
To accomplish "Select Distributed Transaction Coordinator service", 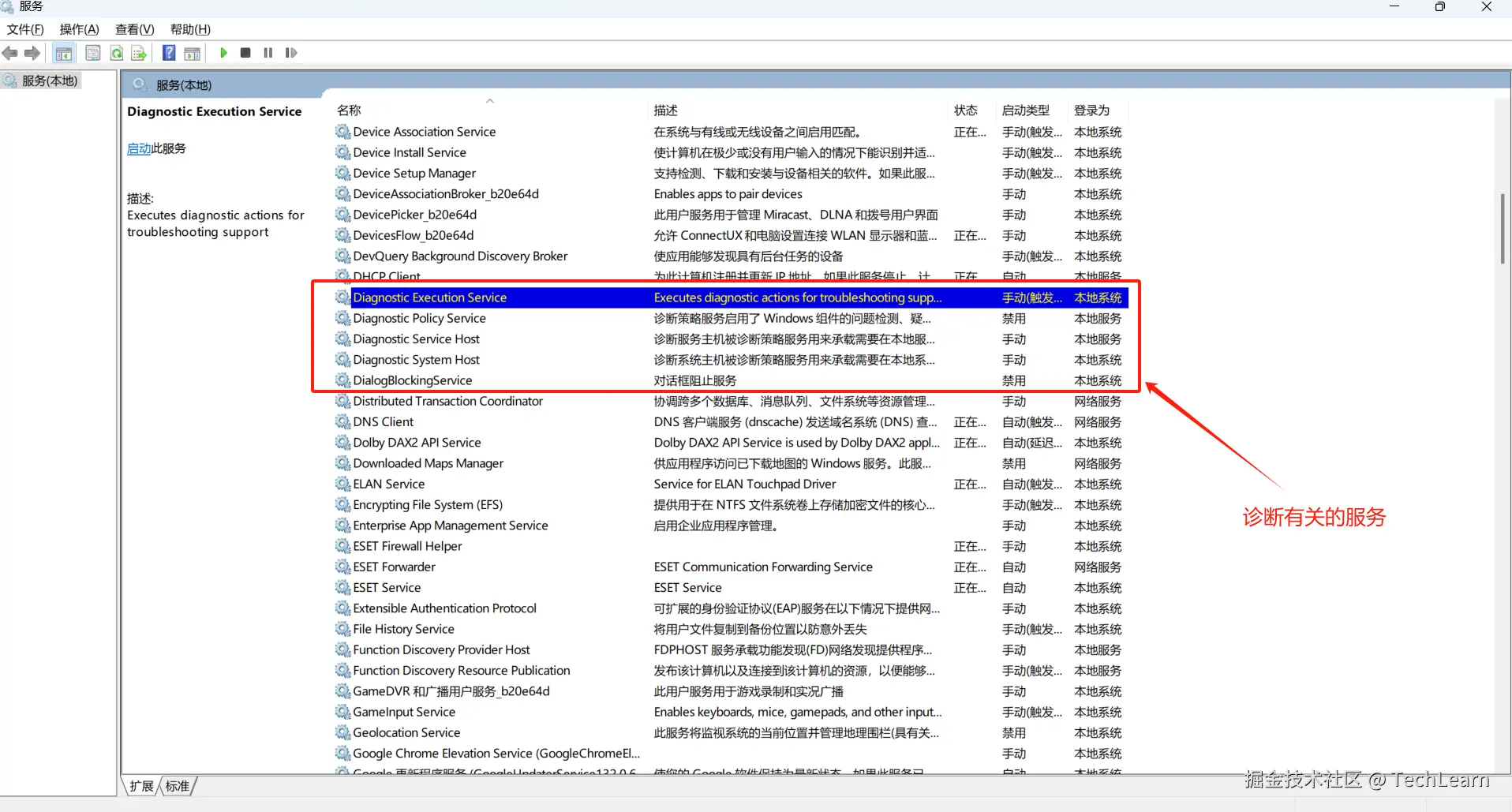I will (x=732, y=401).
